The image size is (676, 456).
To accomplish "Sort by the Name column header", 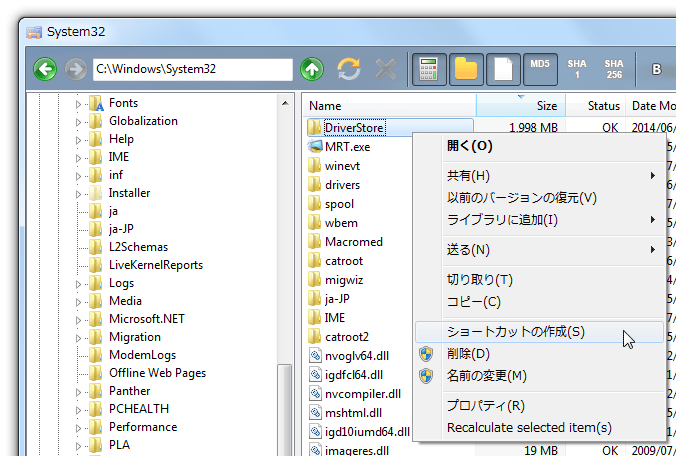I will (x=389, y=106).
